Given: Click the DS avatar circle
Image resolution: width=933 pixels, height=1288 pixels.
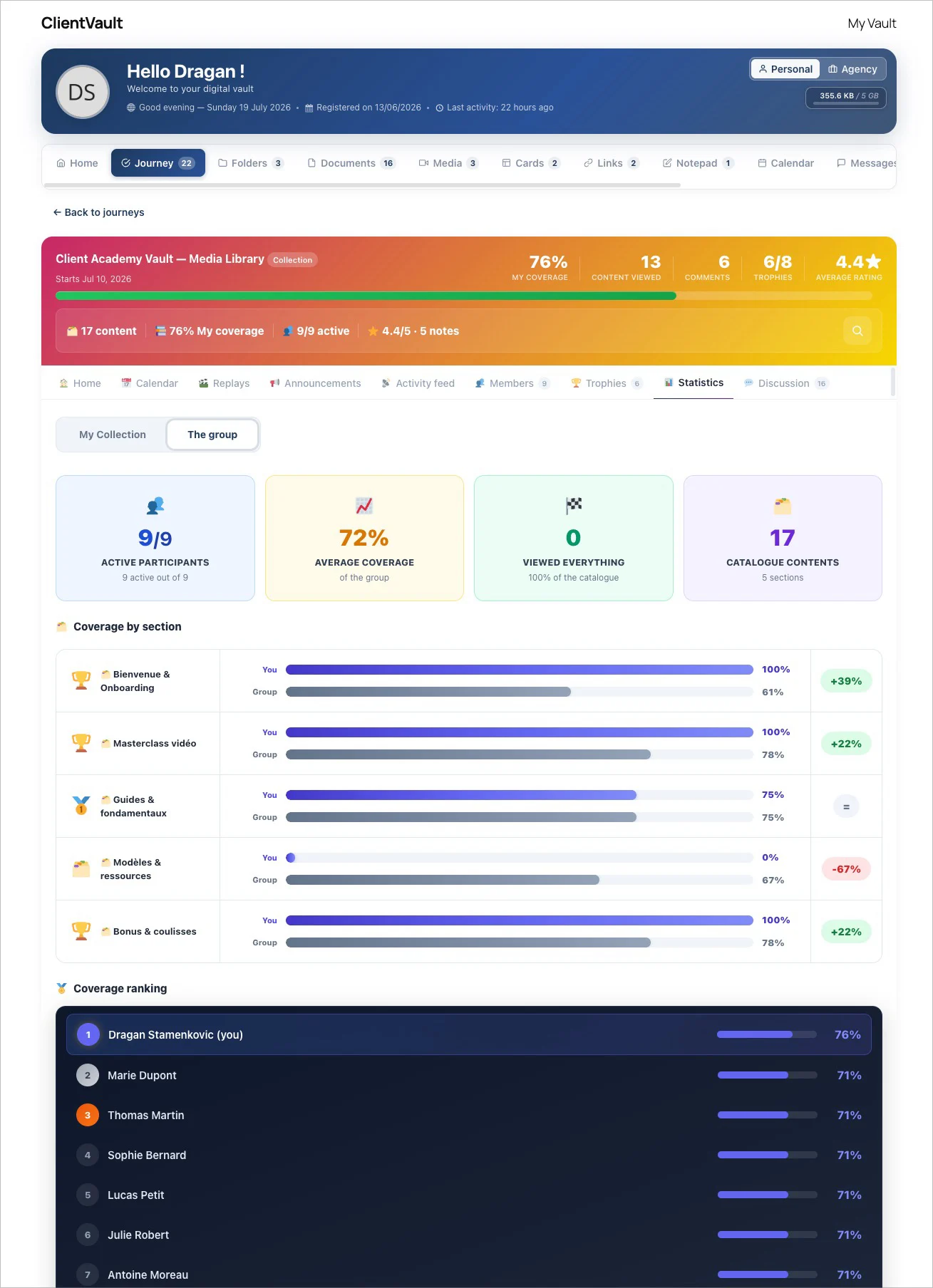Looking at the screenshot, I should 83,92.
